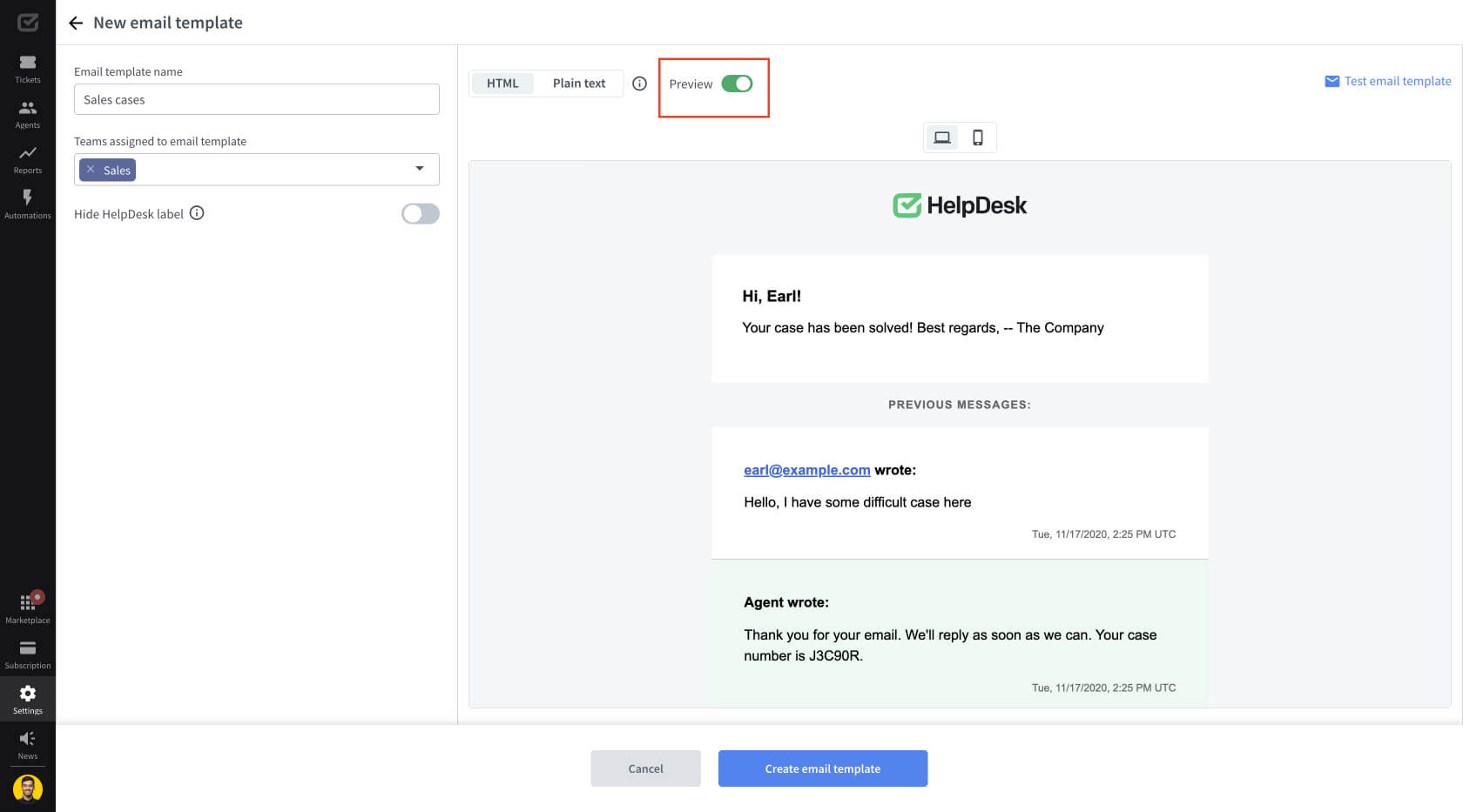Open Subscription in the sidebar
Screen dimensions: 1463x812
pyautogui.click(x=28, y=654)
